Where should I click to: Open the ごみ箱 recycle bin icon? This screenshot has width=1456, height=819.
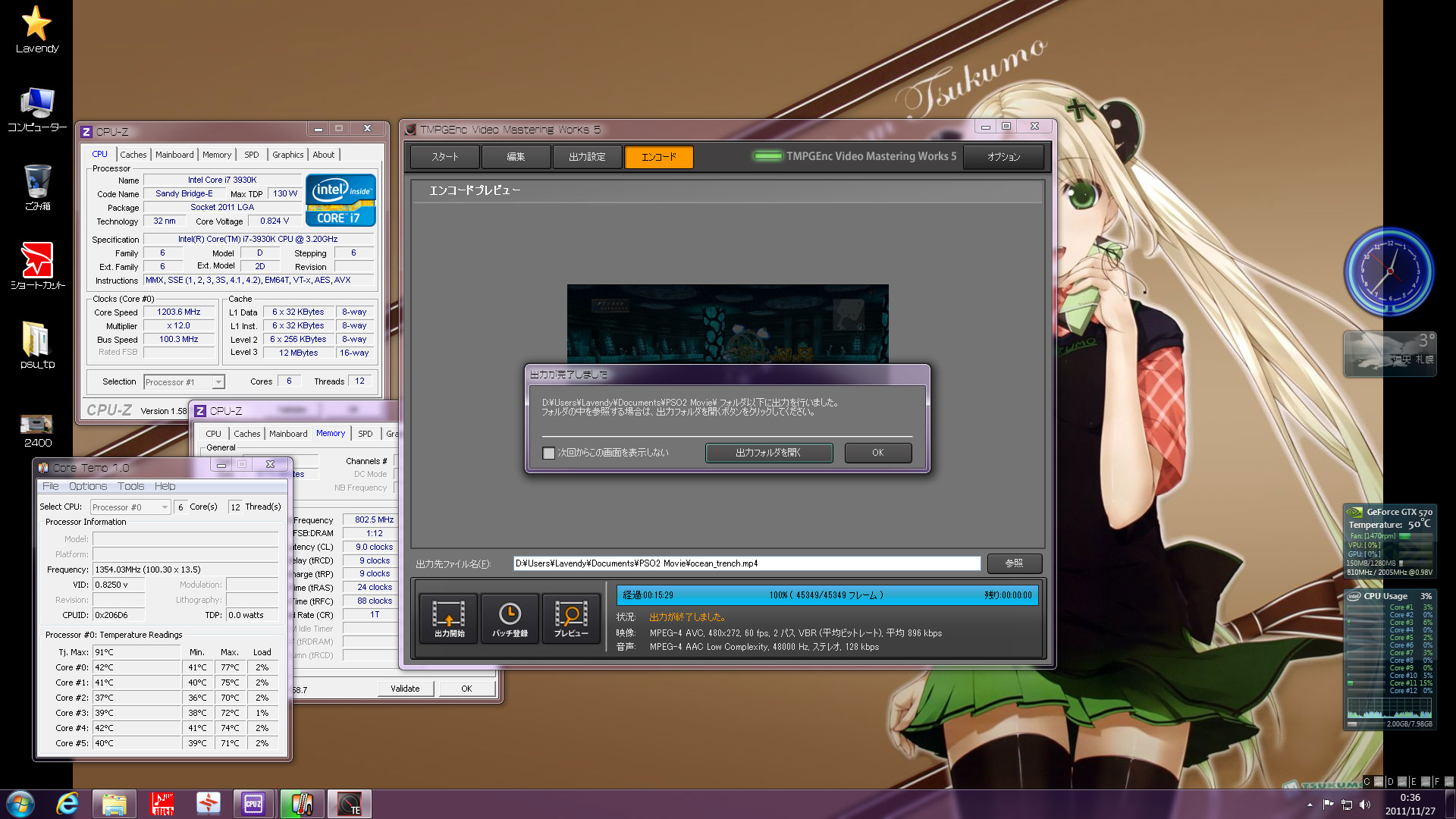(x=37, y=188)
